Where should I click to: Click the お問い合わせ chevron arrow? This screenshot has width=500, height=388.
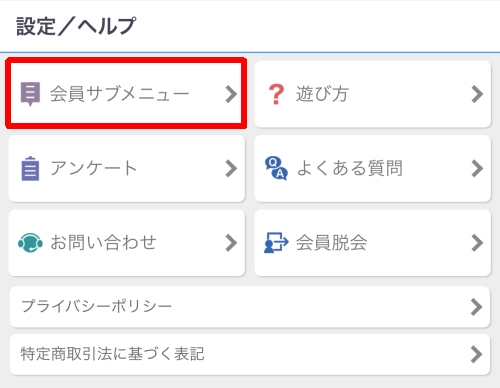231,243
